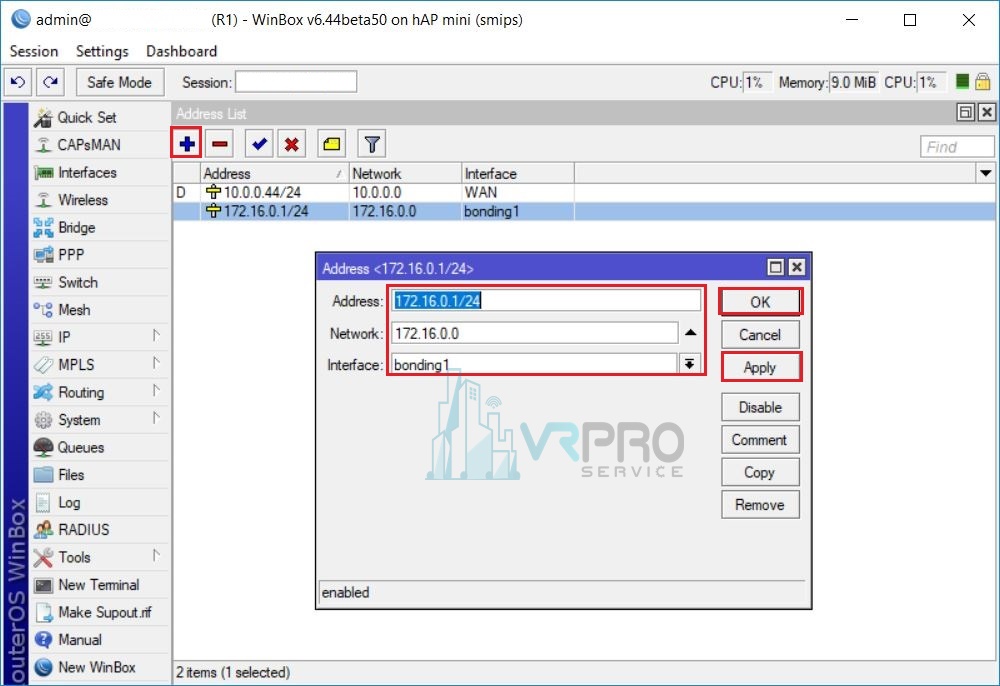Viewport: 1000px width, 686px height.
Task: Click the blue checkmark enable icon
Action: pos(259,144)
